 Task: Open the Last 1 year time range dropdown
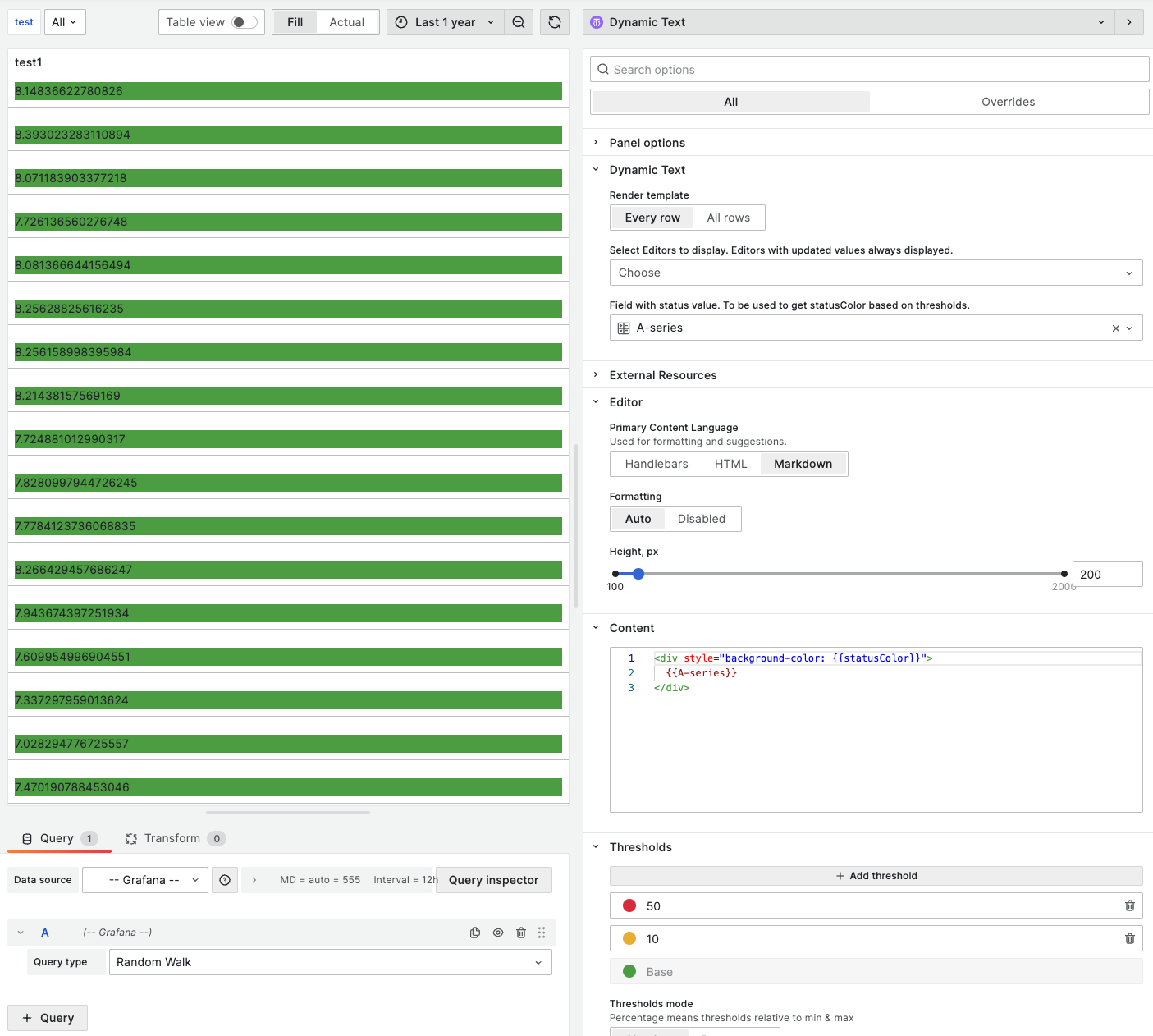[x=444, y=22]
